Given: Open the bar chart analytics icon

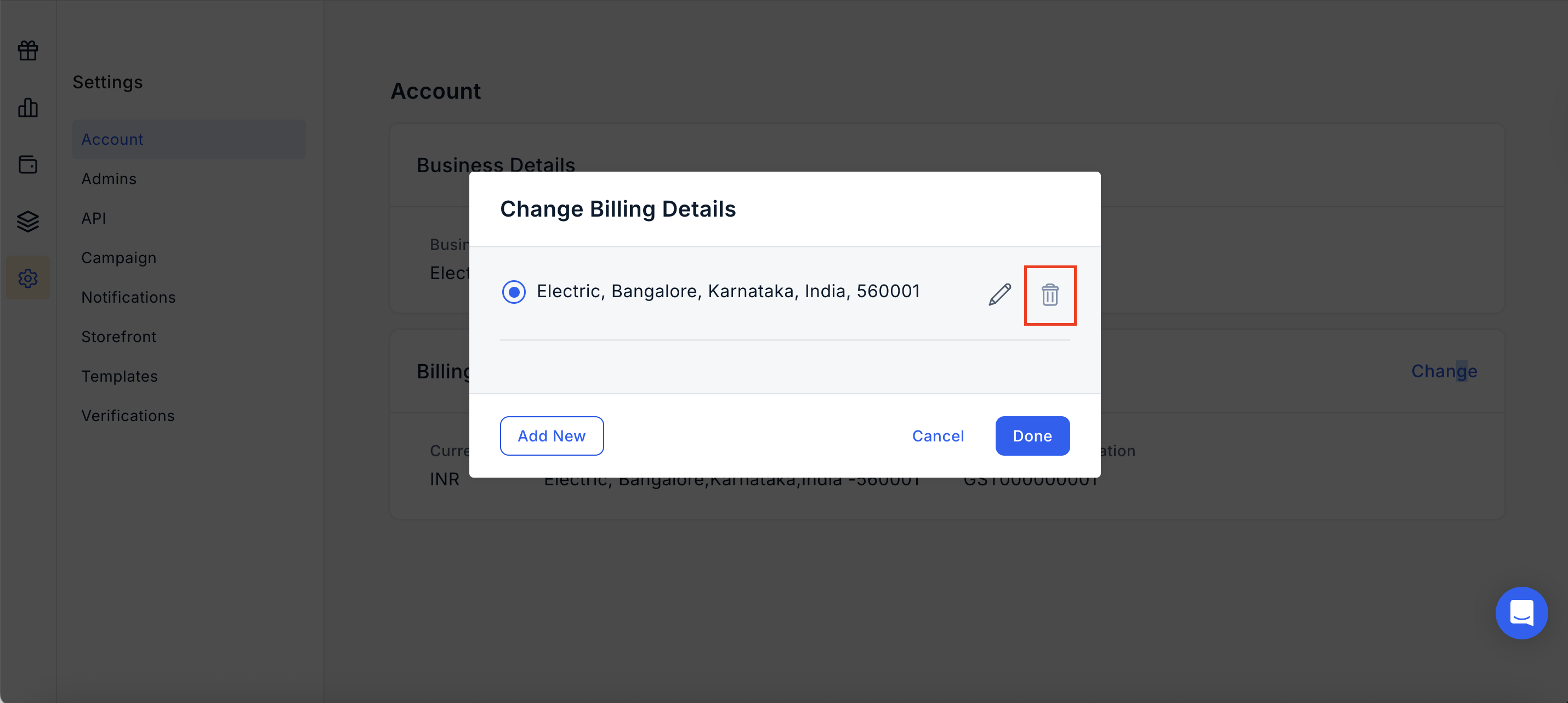Looking at the screenshot, I should [28, 107].
